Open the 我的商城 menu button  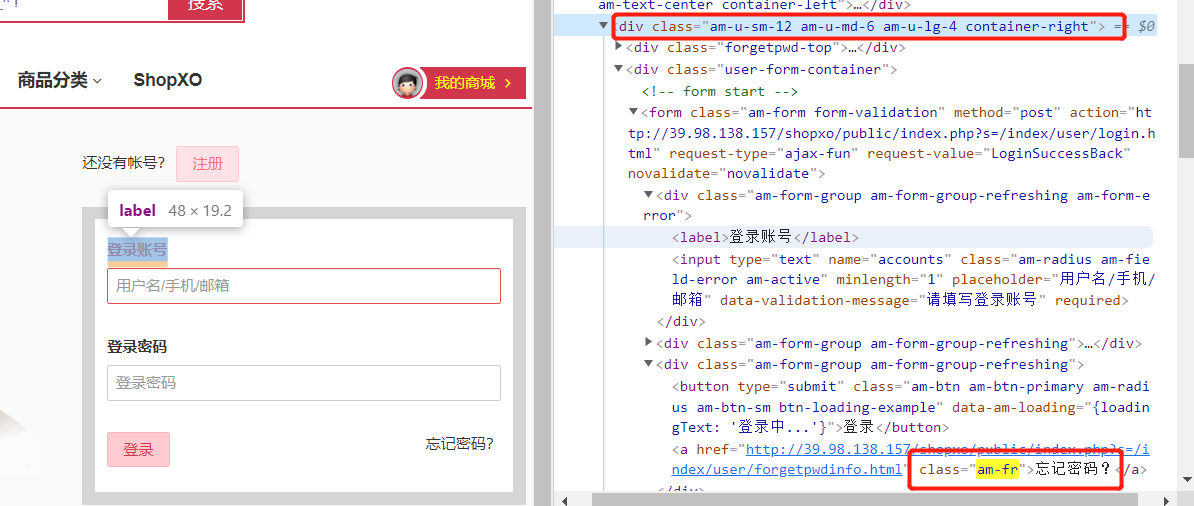pyautogui.click(x=472, y=83)
